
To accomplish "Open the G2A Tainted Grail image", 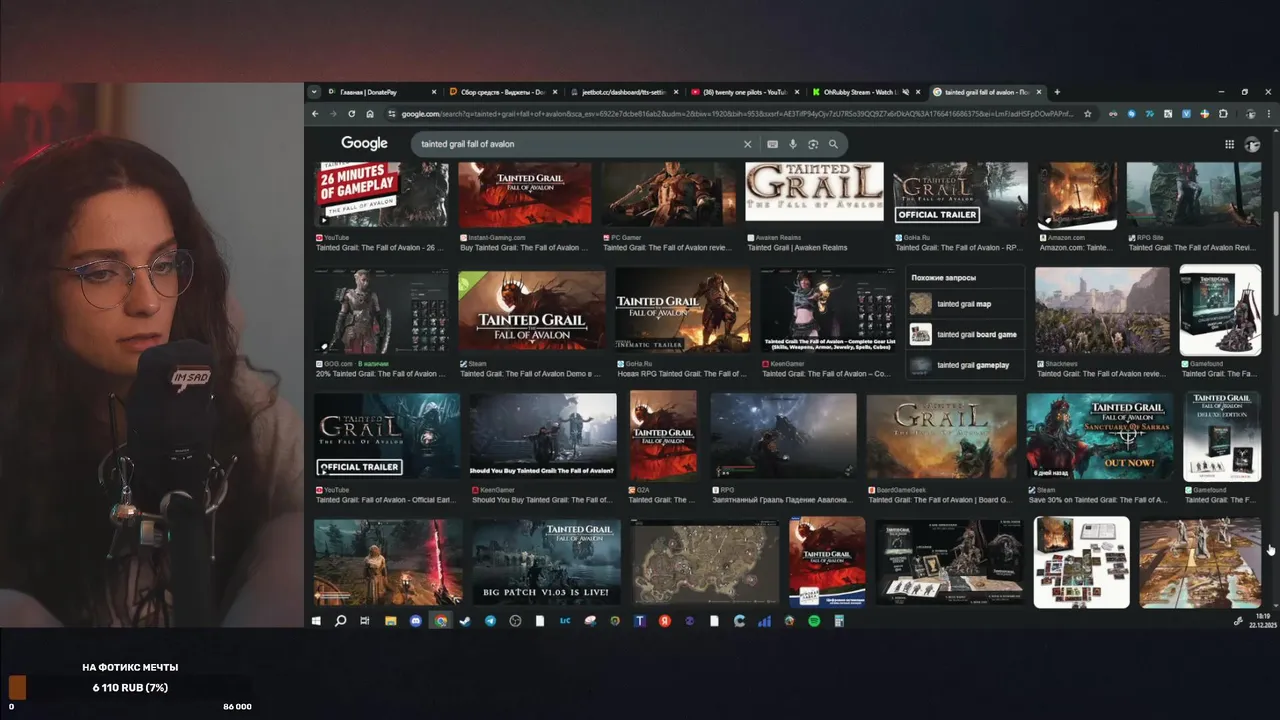I will coord(663,436).
